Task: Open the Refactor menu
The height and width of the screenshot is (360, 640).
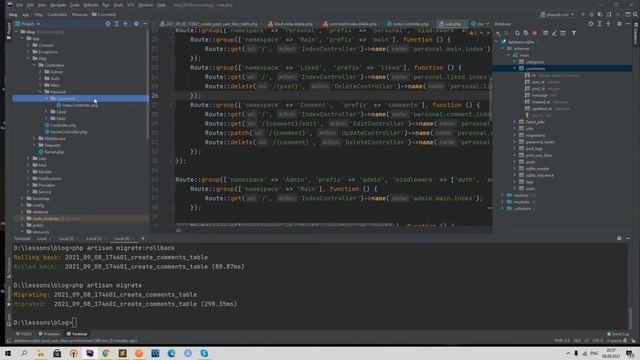Action: point(91,5)
